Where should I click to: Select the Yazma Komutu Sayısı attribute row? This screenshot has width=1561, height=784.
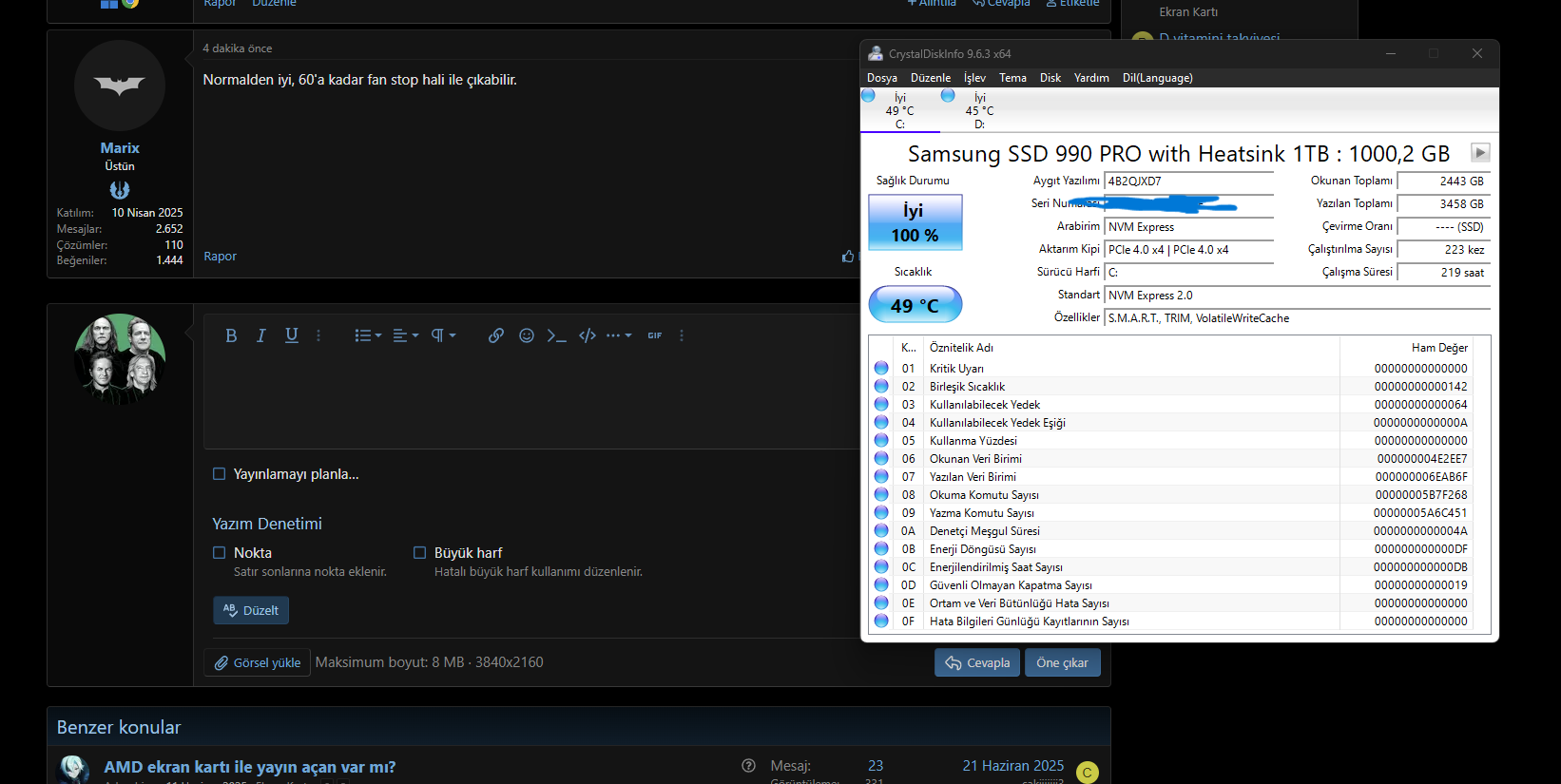tap(1171, 513)
